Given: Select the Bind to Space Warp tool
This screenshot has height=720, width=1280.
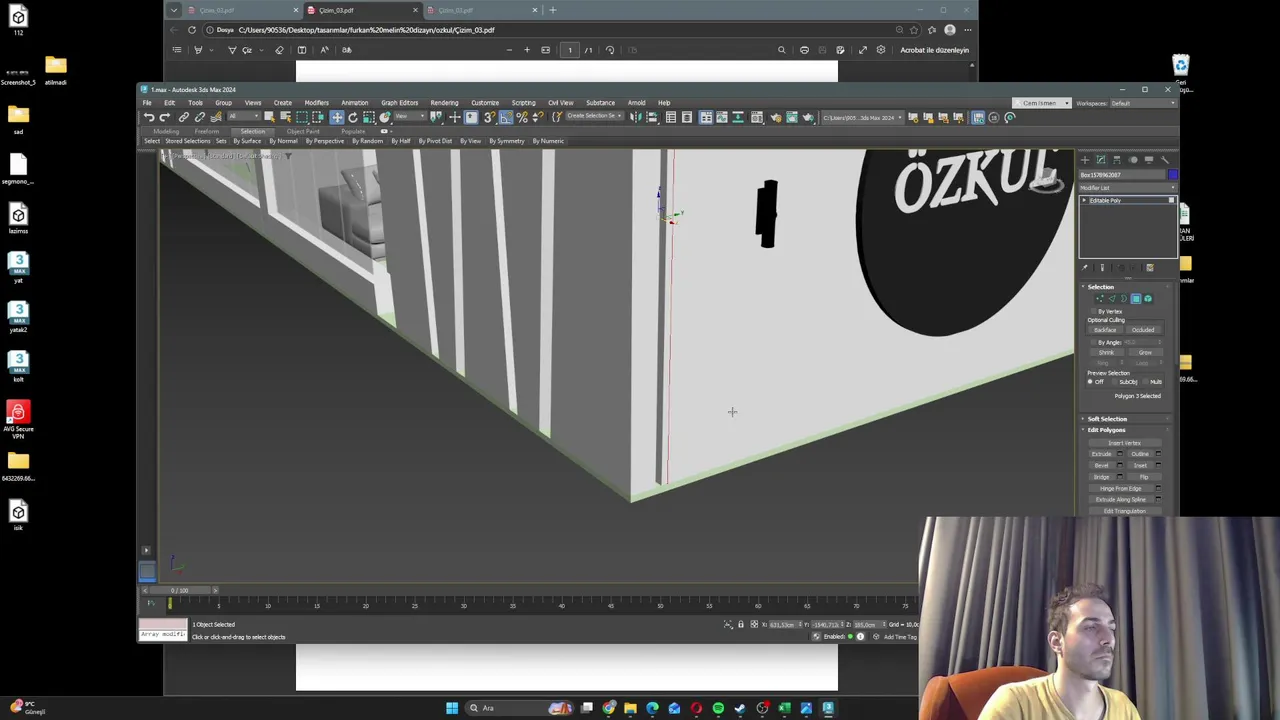Looking at the screenshot, I should [216, 117].
